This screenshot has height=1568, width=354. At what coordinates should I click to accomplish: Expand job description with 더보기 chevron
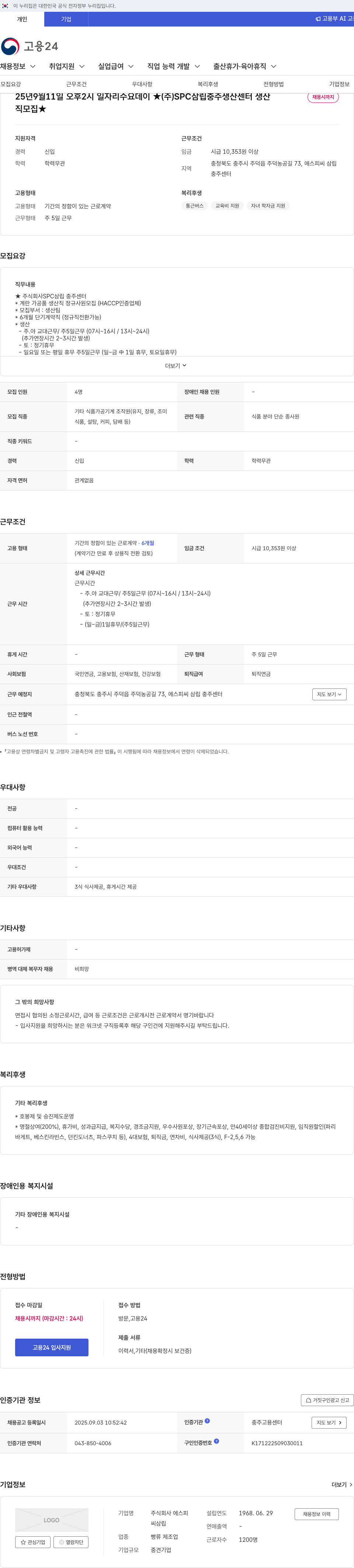click(x=176, y=366)
